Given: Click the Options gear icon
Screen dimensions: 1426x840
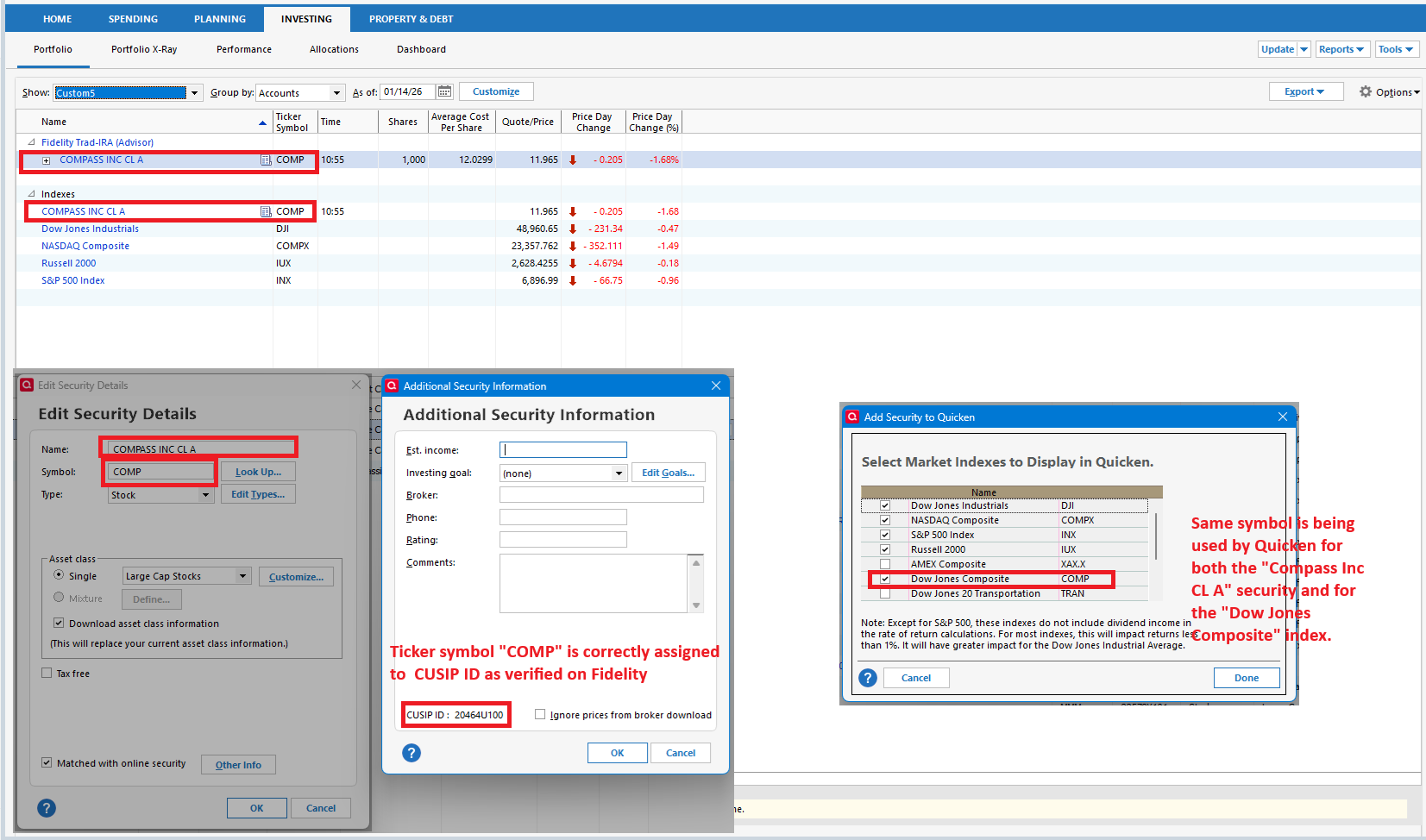Looking at the screenshot, I should click(1366, 91).
